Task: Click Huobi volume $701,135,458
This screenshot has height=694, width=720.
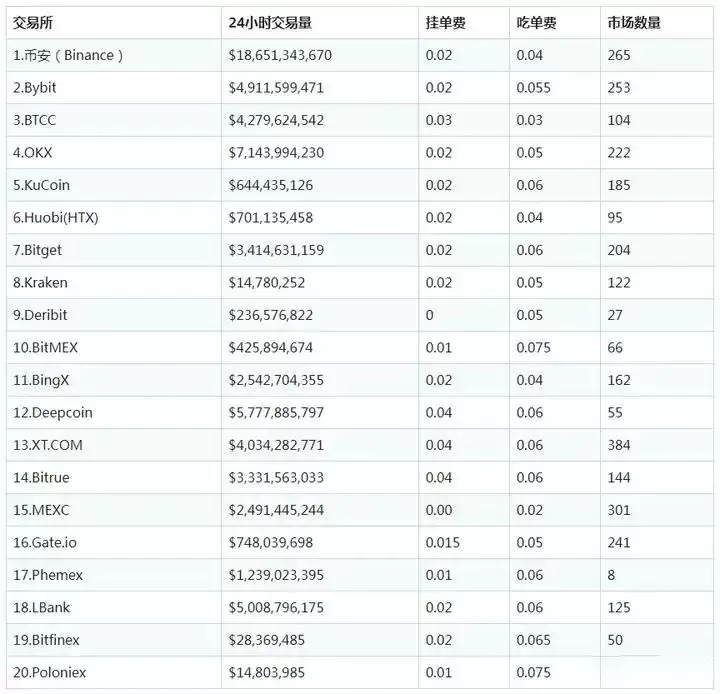Action: (270, 218)
